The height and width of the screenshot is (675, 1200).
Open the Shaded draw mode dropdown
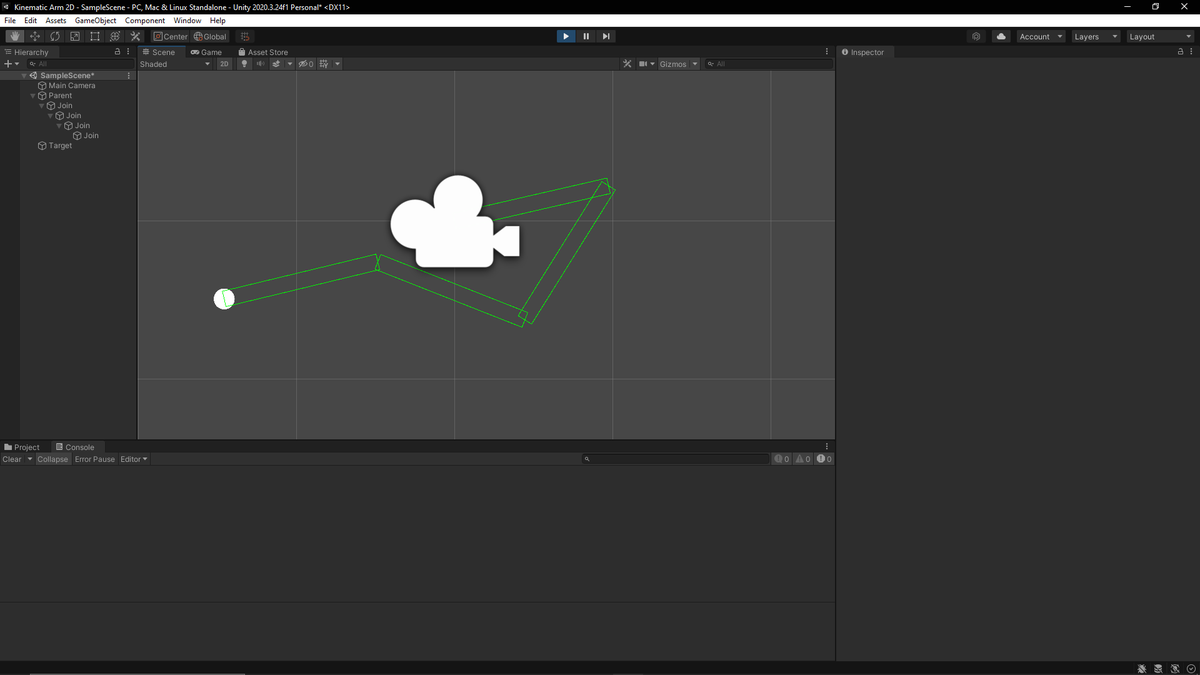point(175,64)
